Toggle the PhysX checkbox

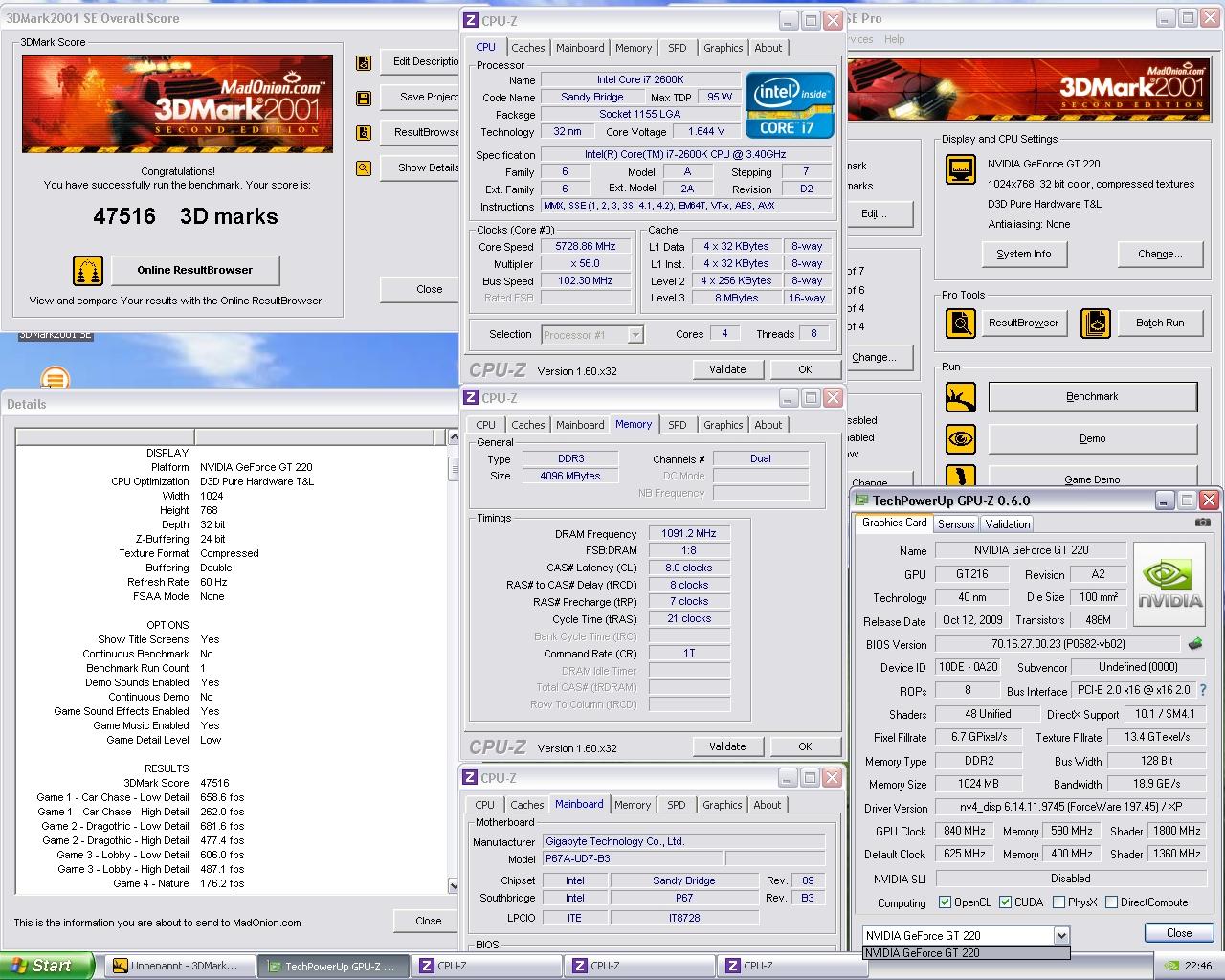tap(1058, 902)
